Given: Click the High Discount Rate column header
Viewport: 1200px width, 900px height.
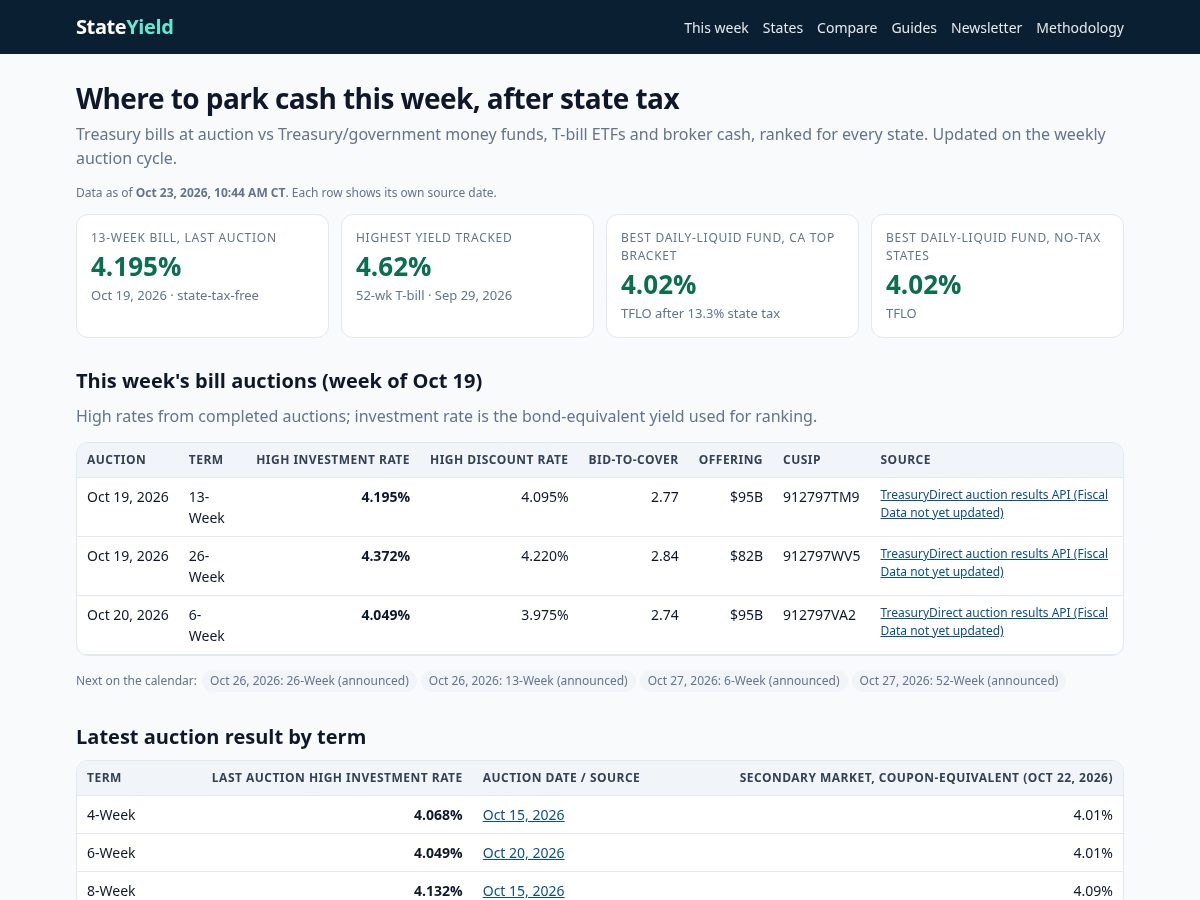Looking at the screenshot, I should click(x=499, y=460).
